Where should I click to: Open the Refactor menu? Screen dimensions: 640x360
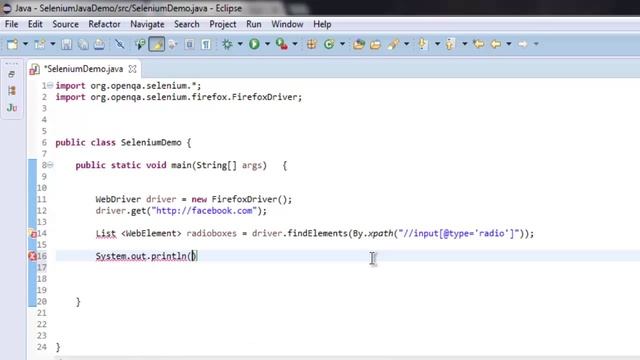coord(104,24)
